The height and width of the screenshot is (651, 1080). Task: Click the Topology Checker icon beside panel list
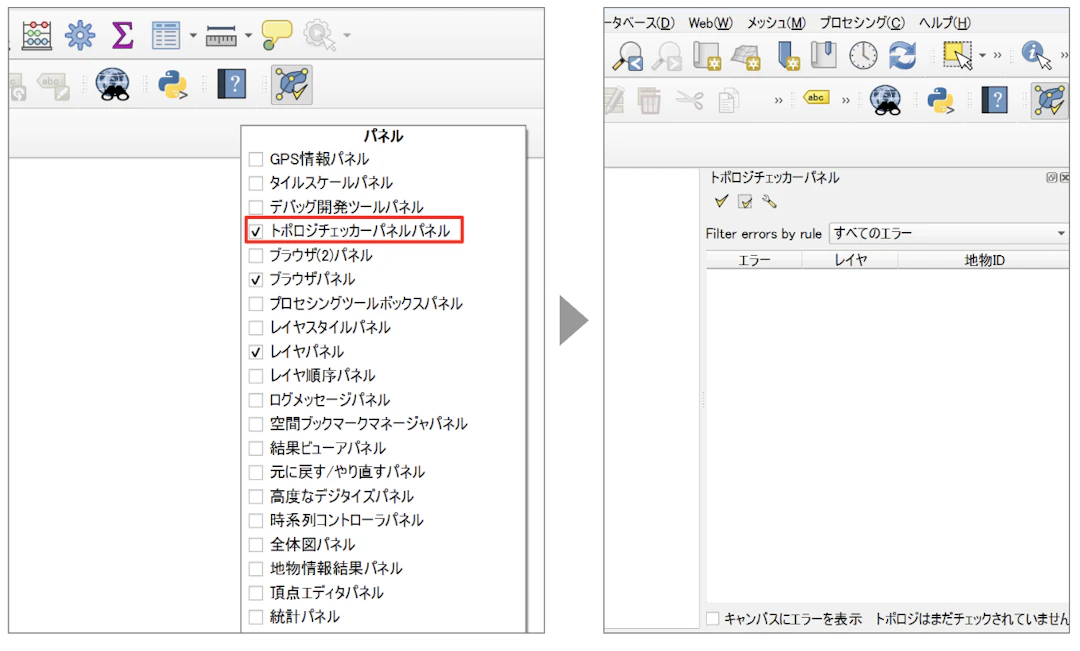pos(292,85)
